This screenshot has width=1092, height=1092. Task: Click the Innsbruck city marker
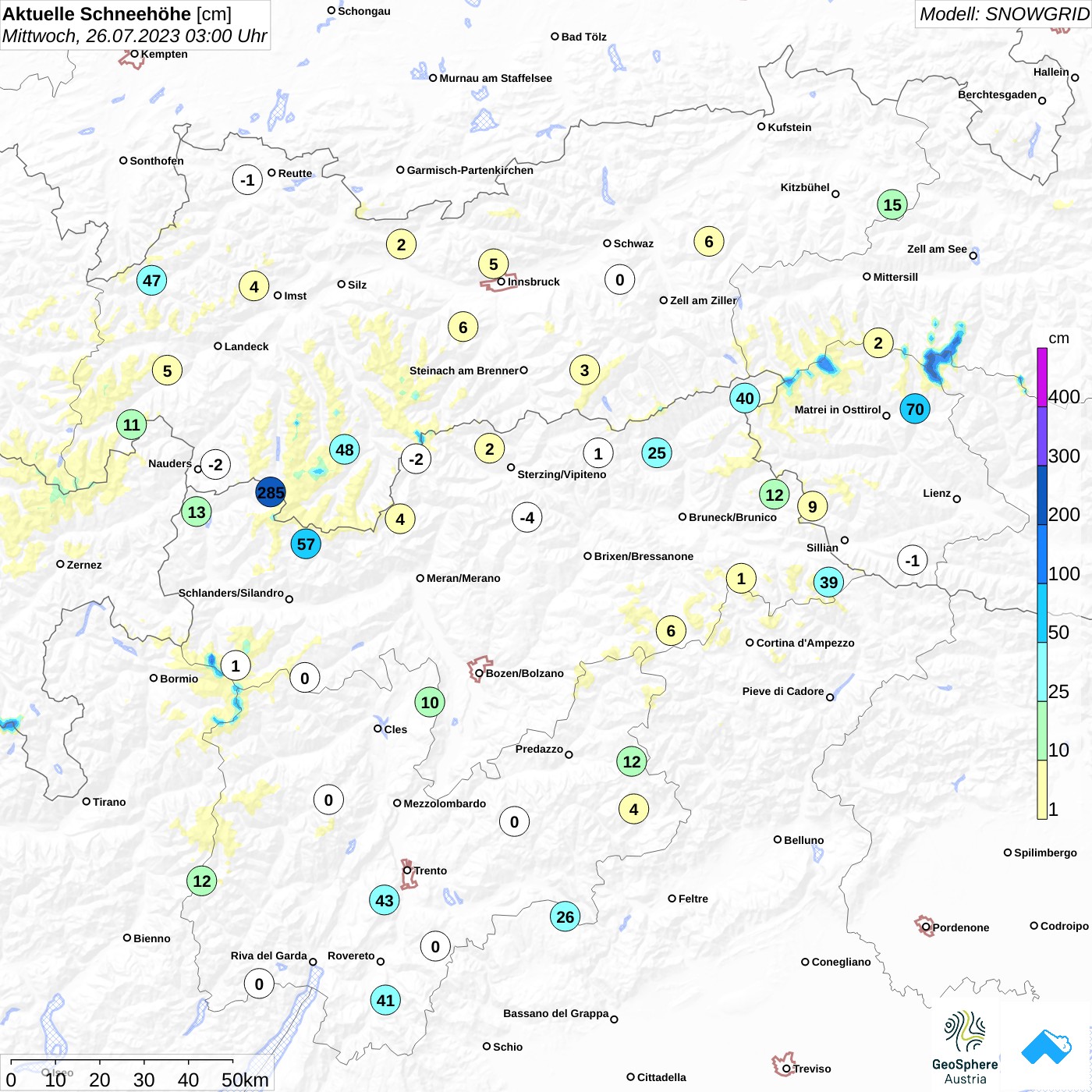point(502,282)
